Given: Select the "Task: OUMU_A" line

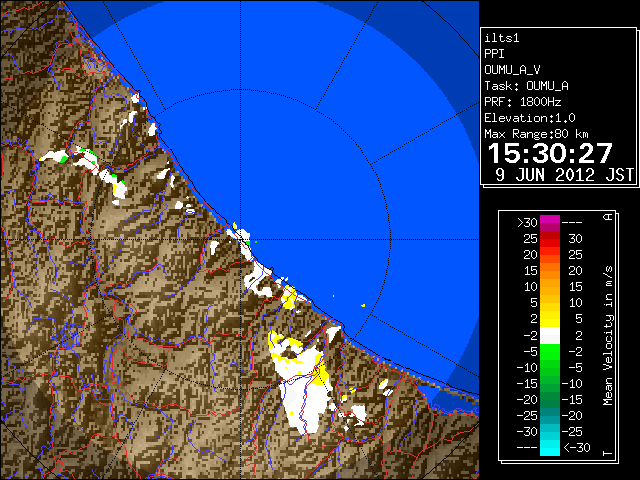Looking at the screenshot, I should tap(526, 86).
